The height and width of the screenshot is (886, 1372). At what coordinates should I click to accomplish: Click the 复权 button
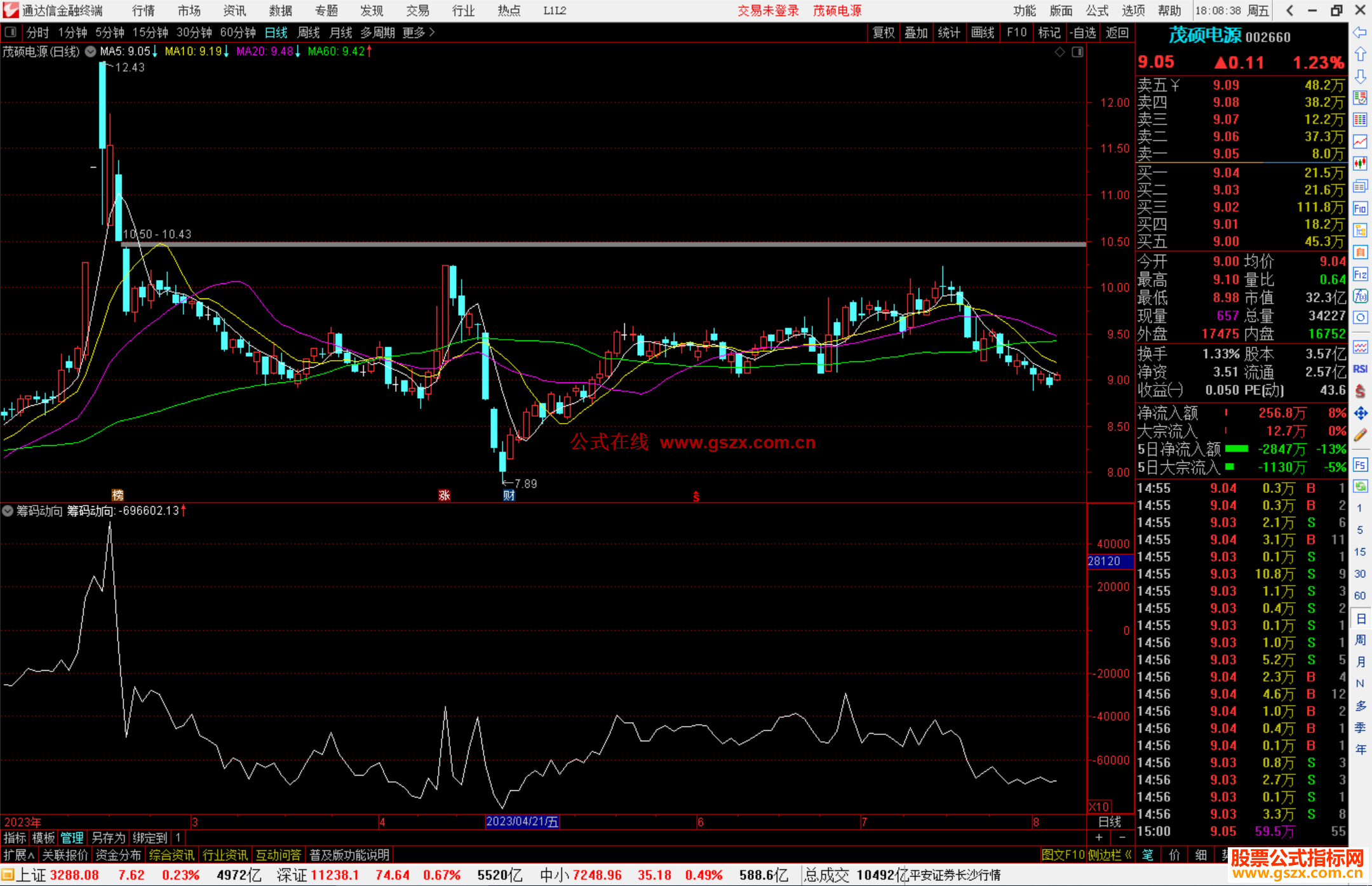[884, 32]
